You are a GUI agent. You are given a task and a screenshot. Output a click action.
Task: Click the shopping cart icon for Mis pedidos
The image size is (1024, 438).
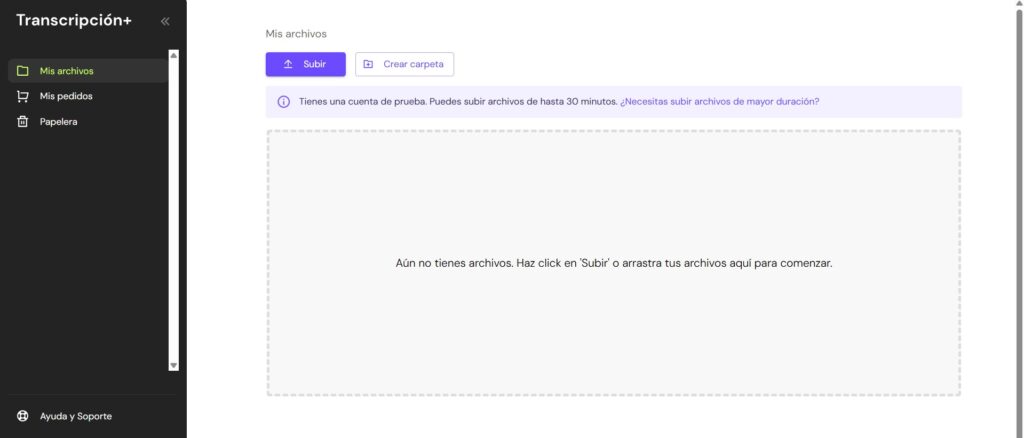22,97
